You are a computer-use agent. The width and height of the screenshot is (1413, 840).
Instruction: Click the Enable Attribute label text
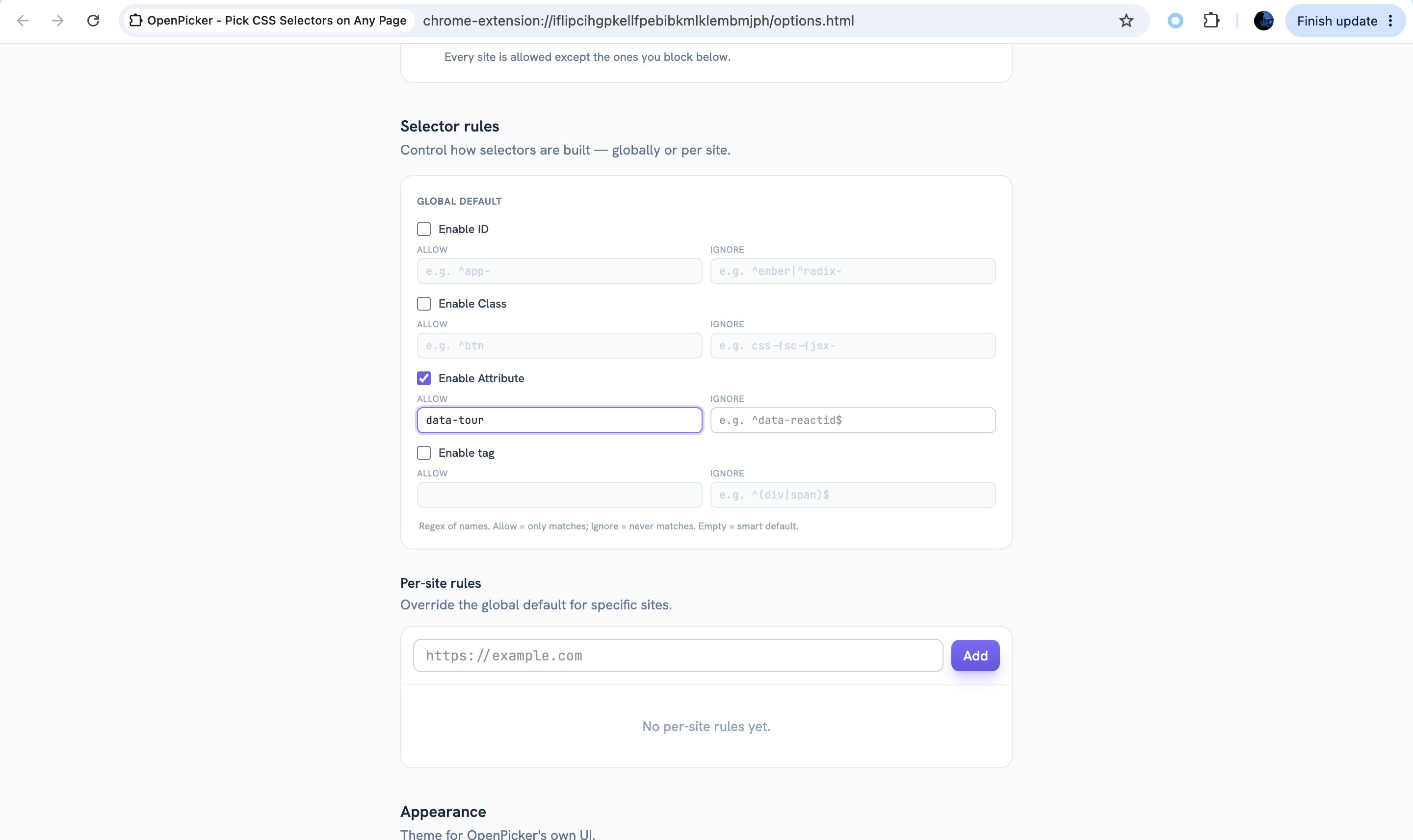pos(482,378)
